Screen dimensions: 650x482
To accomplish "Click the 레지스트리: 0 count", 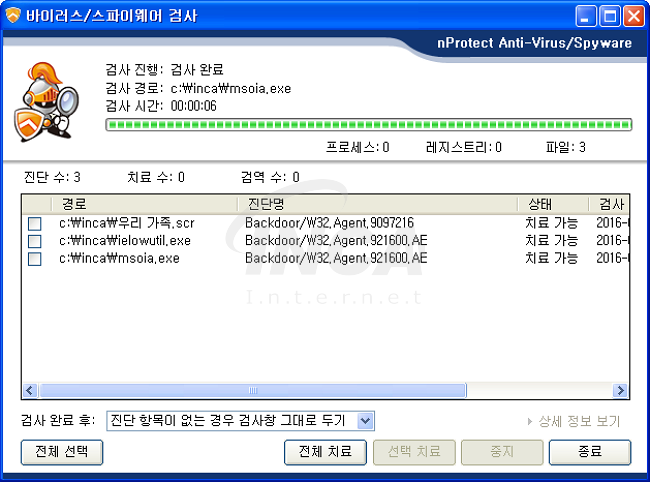I will (464, 148).
